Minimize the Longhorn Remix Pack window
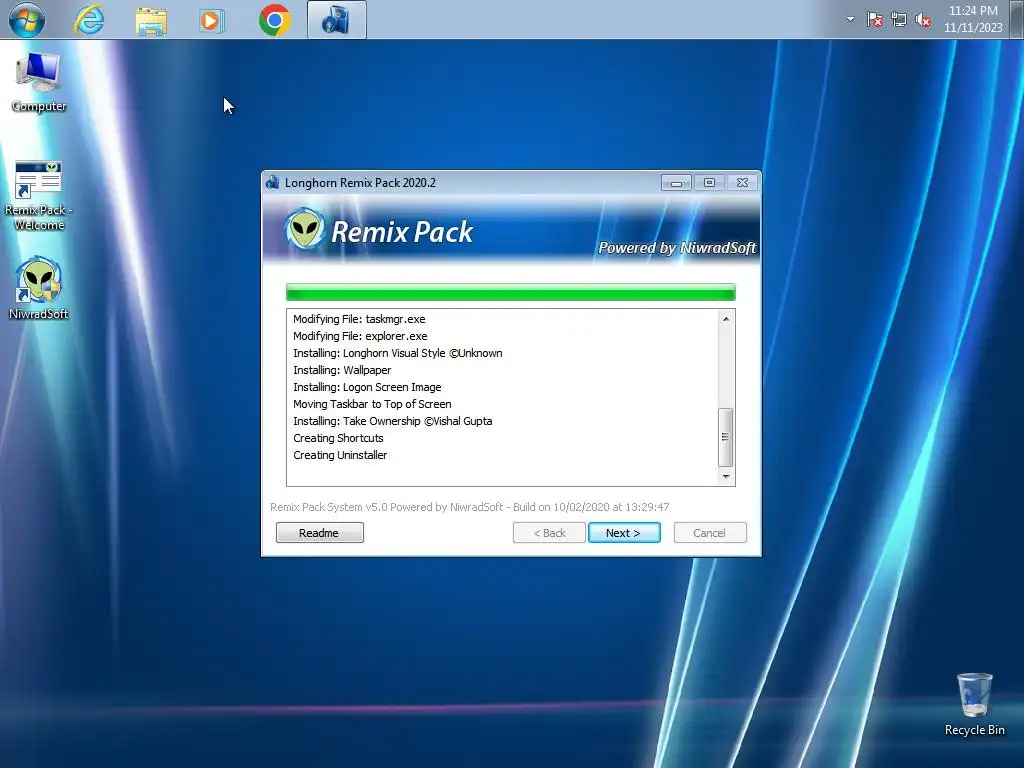Screen dimensions: 1024x768 coord(676,183)
